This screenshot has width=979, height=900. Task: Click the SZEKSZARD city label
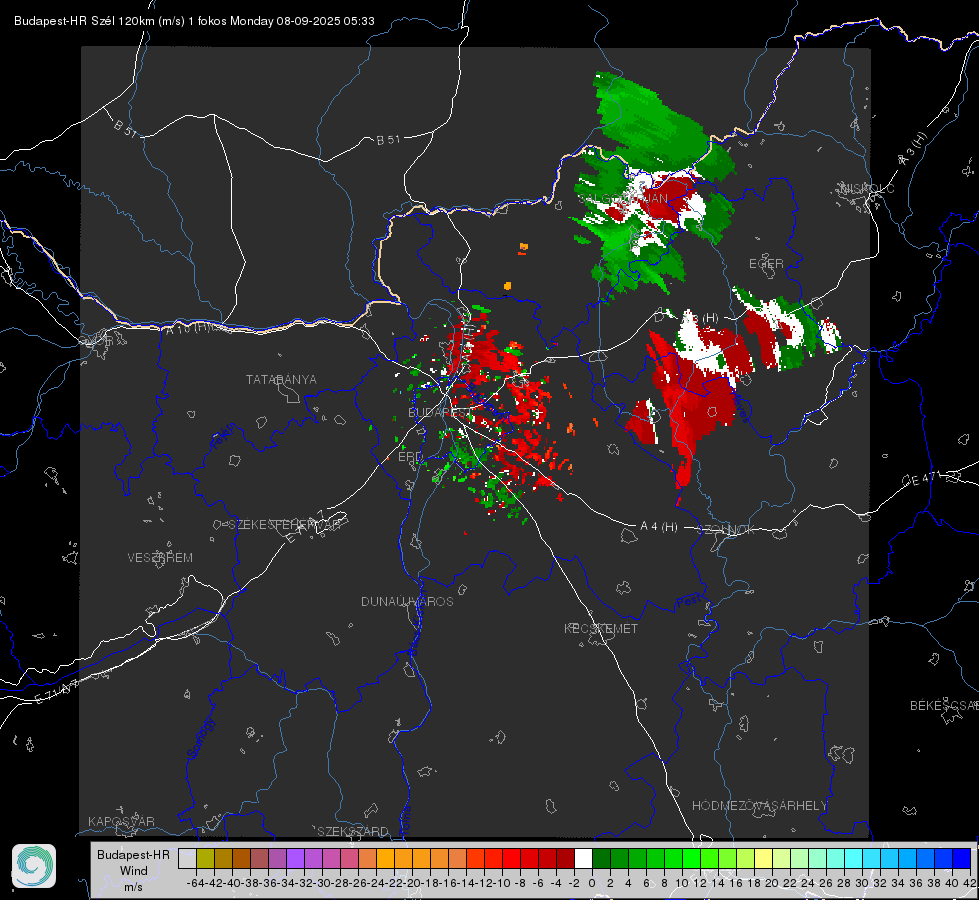353,831
